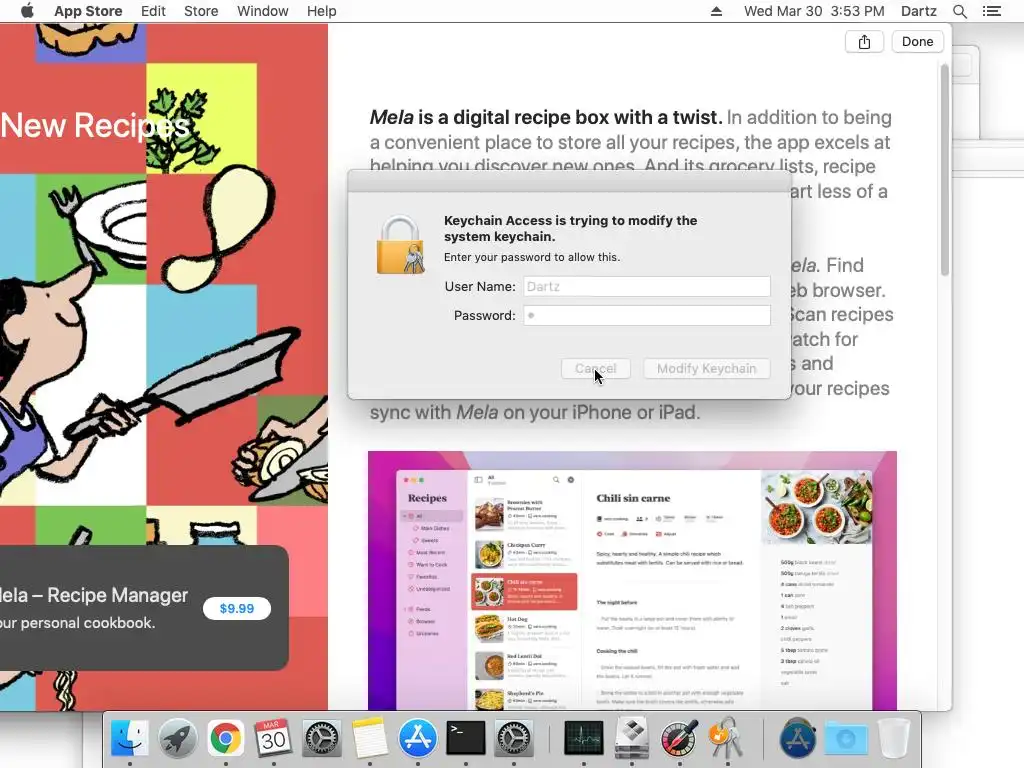Click the blue App Store dock icon
The height and width of the screenshot is (768, 1024).
(418, 738)
